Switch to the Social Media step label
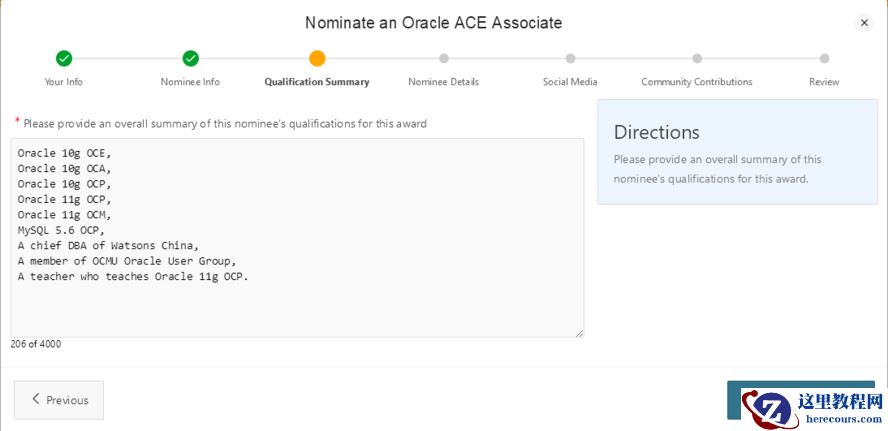This screenshot has height=431, width=888. point(570,82)
